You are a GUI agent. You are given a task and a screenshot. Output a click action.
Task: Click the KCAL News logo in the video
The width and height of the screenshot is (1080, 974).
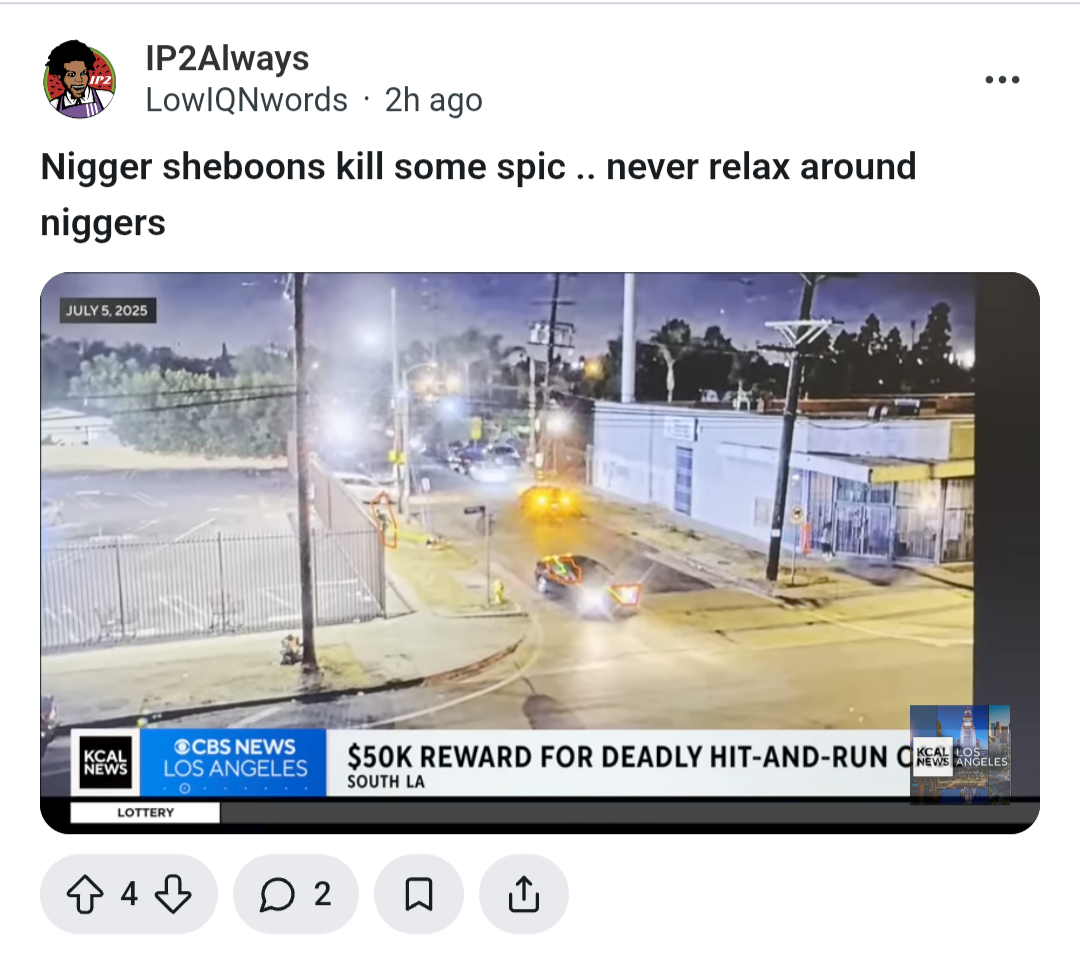[x=105, y=763]
